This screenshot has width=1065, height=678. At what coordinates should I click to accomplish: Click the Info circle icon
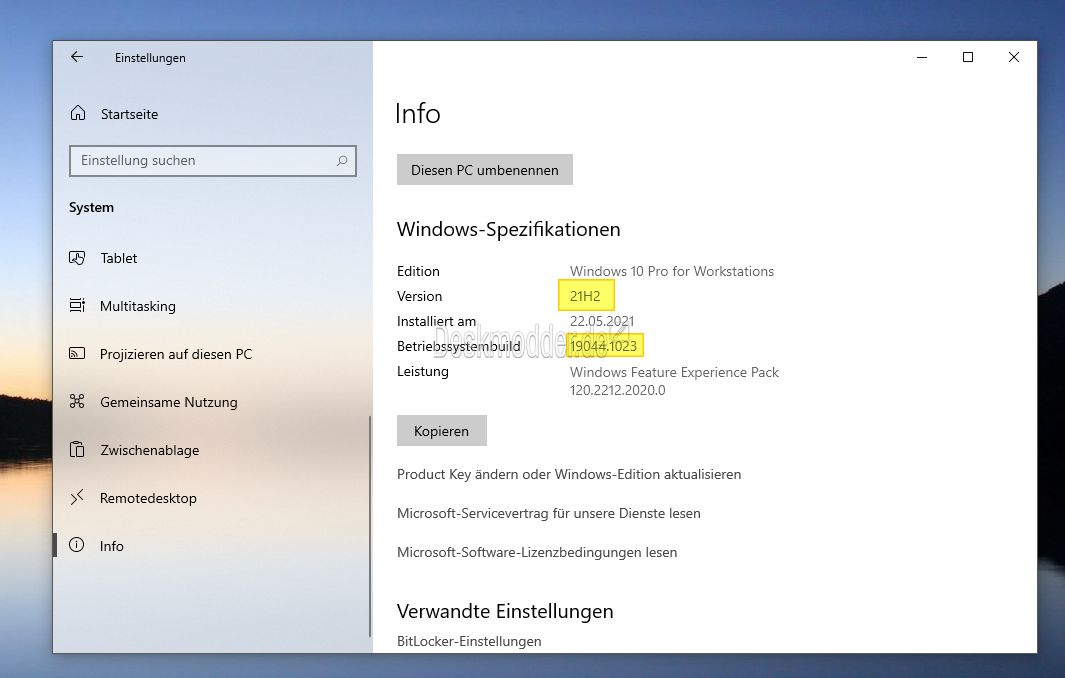77,546
